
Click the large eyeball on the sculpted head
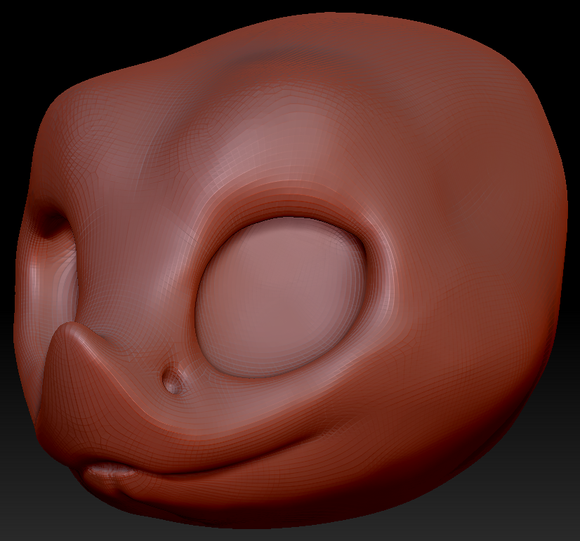281,297
